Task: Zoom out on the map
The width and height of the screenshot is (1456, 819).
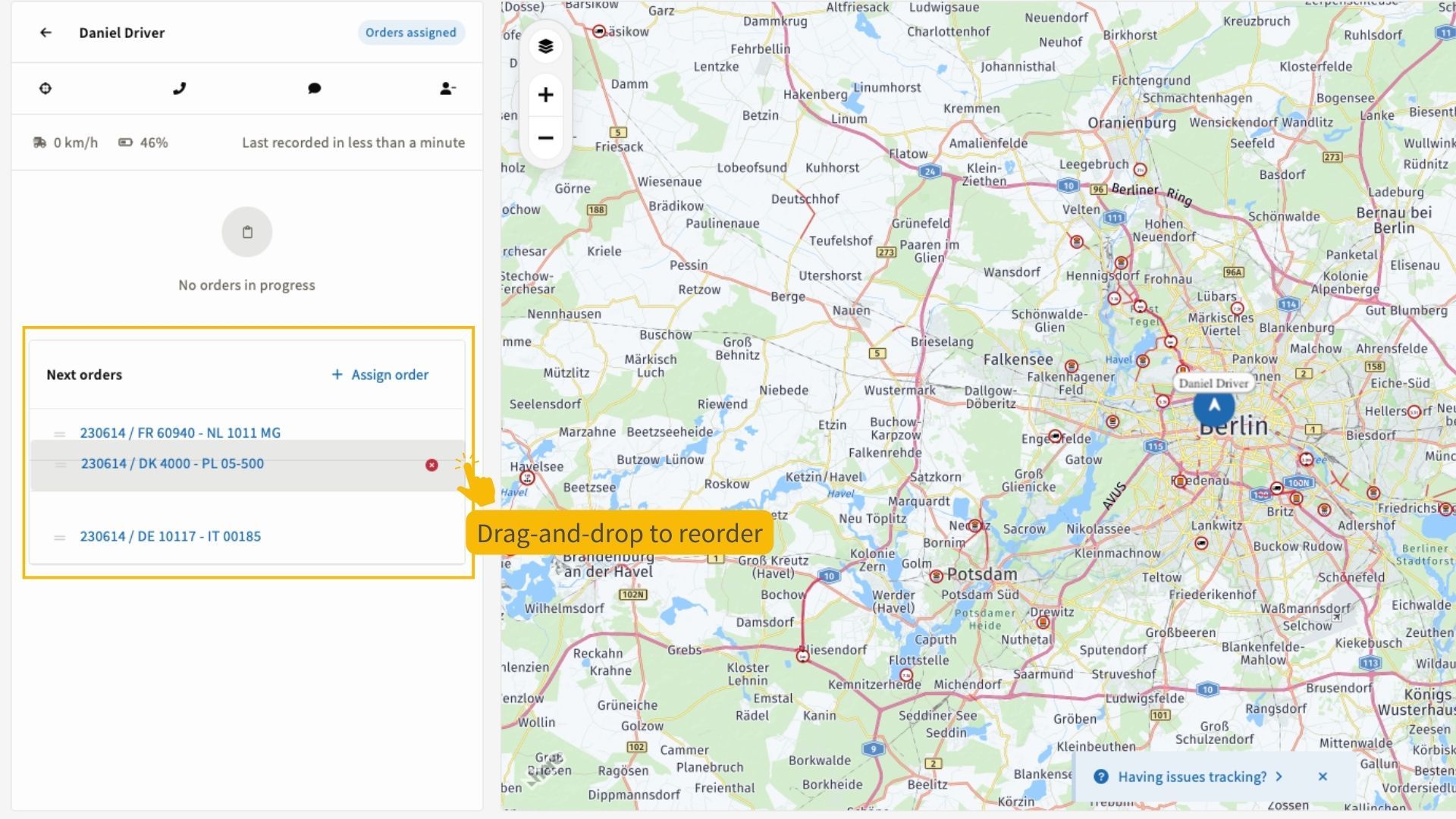Action: (x=545, y=138)
